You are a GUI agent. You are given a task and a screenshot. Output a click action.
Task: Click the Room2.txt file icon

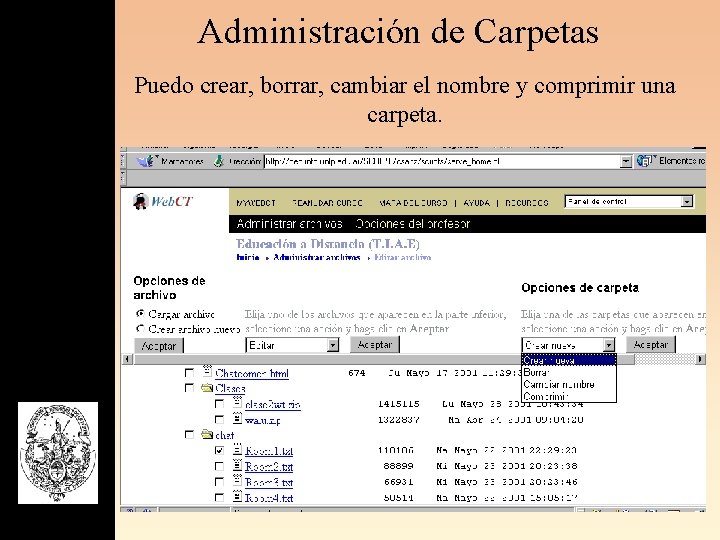[x=237, y=465]
